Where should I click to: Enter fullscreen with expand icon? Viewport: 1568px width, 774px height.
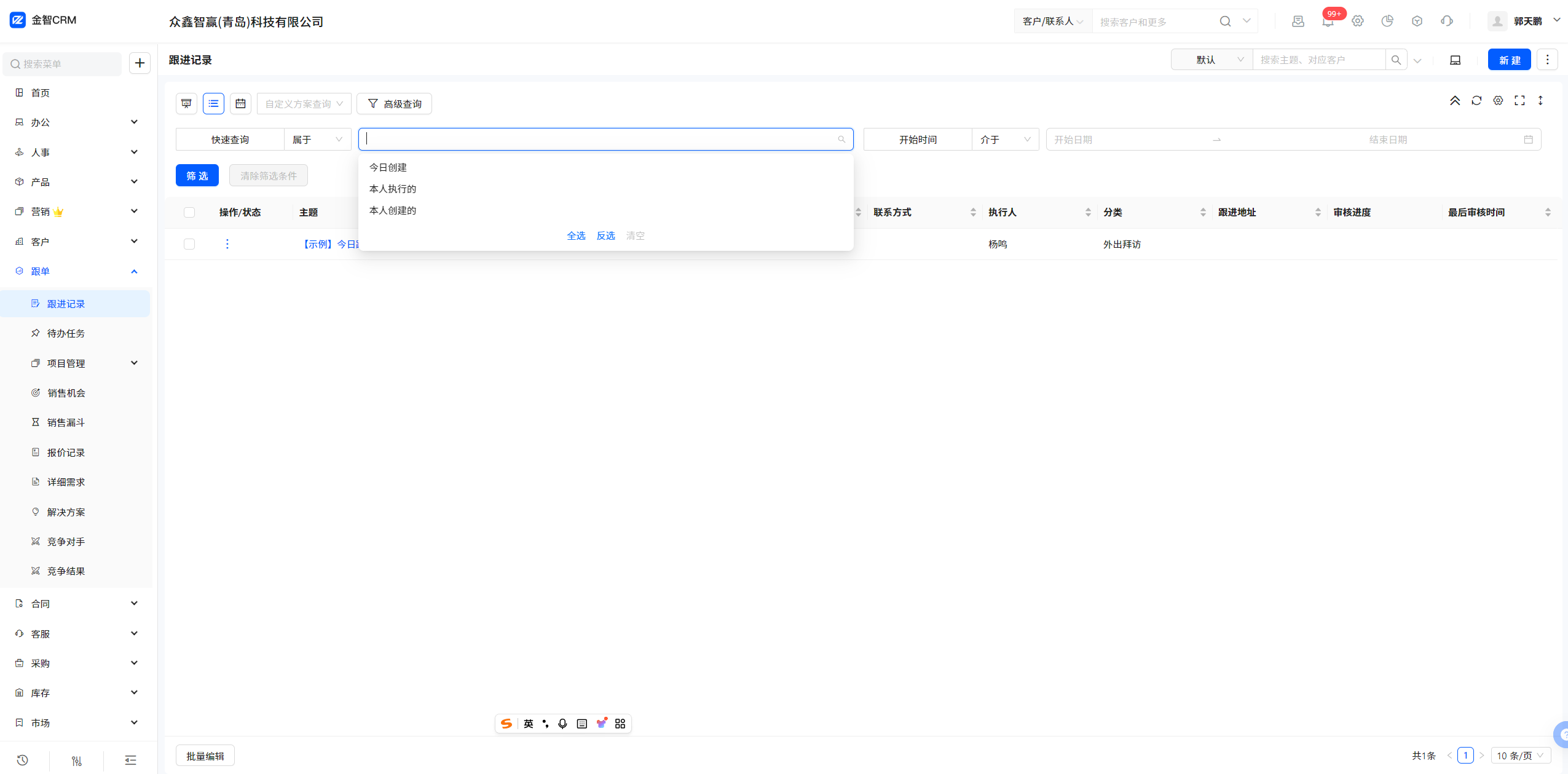1519,101
